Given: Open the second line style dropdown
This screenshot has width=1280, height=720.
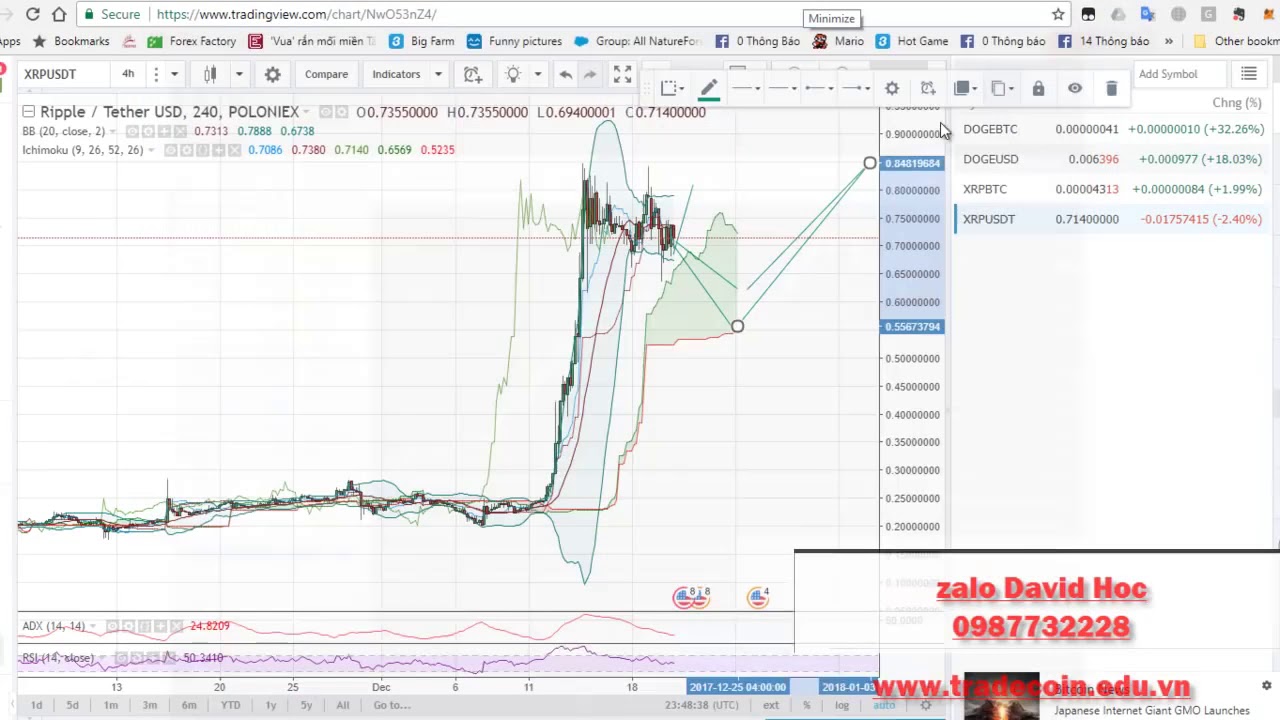Looking at the screenshot, I should click(x=782, y=88).
